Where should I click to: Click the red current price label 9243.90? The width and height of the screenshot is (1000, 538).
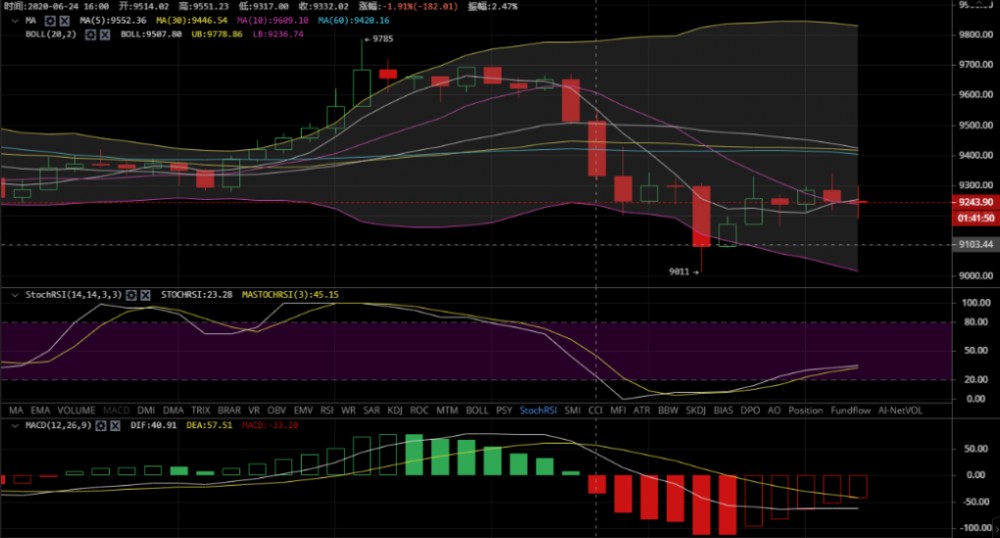[x=977, y=203]
